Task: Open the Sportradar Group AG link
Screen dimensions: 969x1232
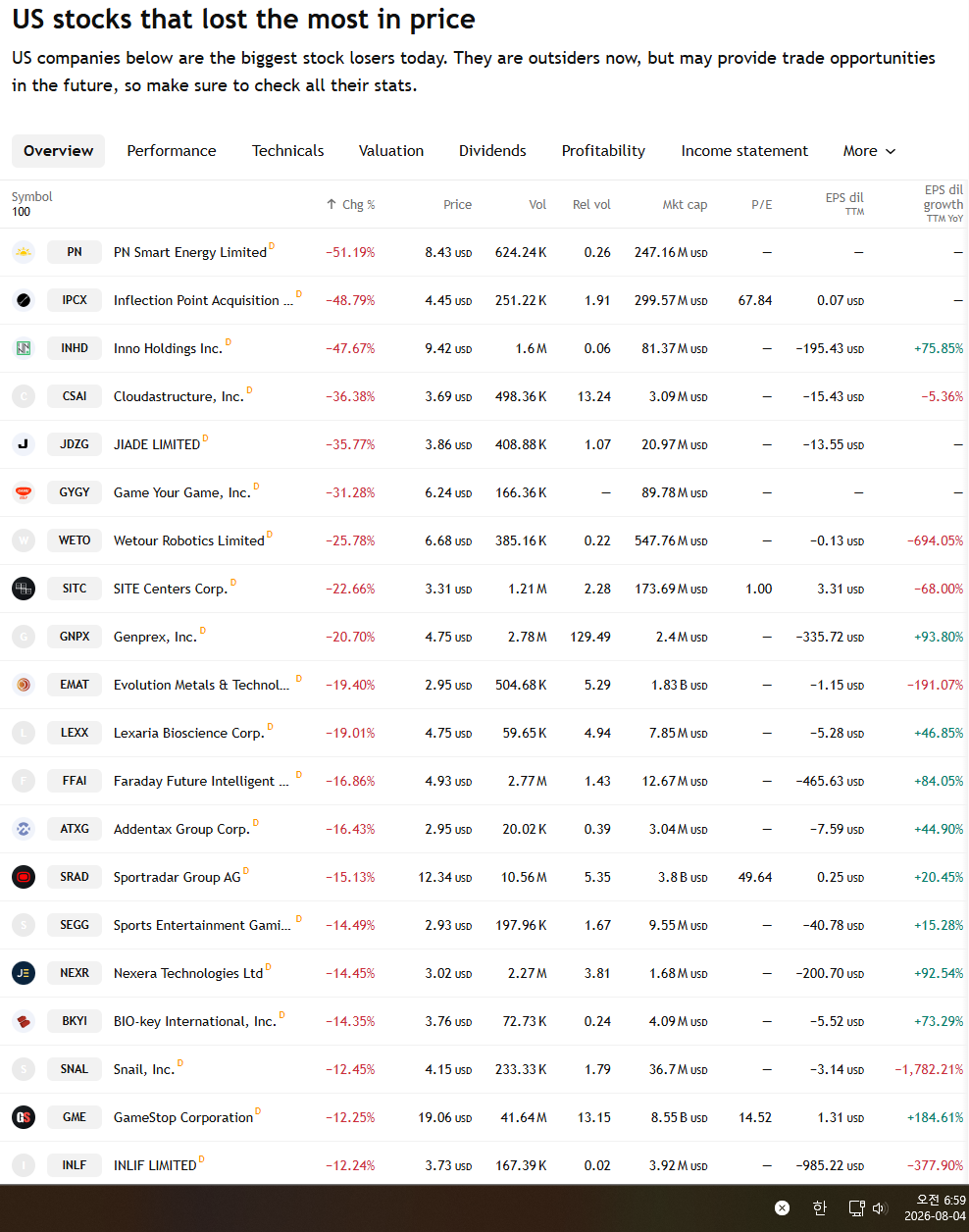Action: coord(178,877)
